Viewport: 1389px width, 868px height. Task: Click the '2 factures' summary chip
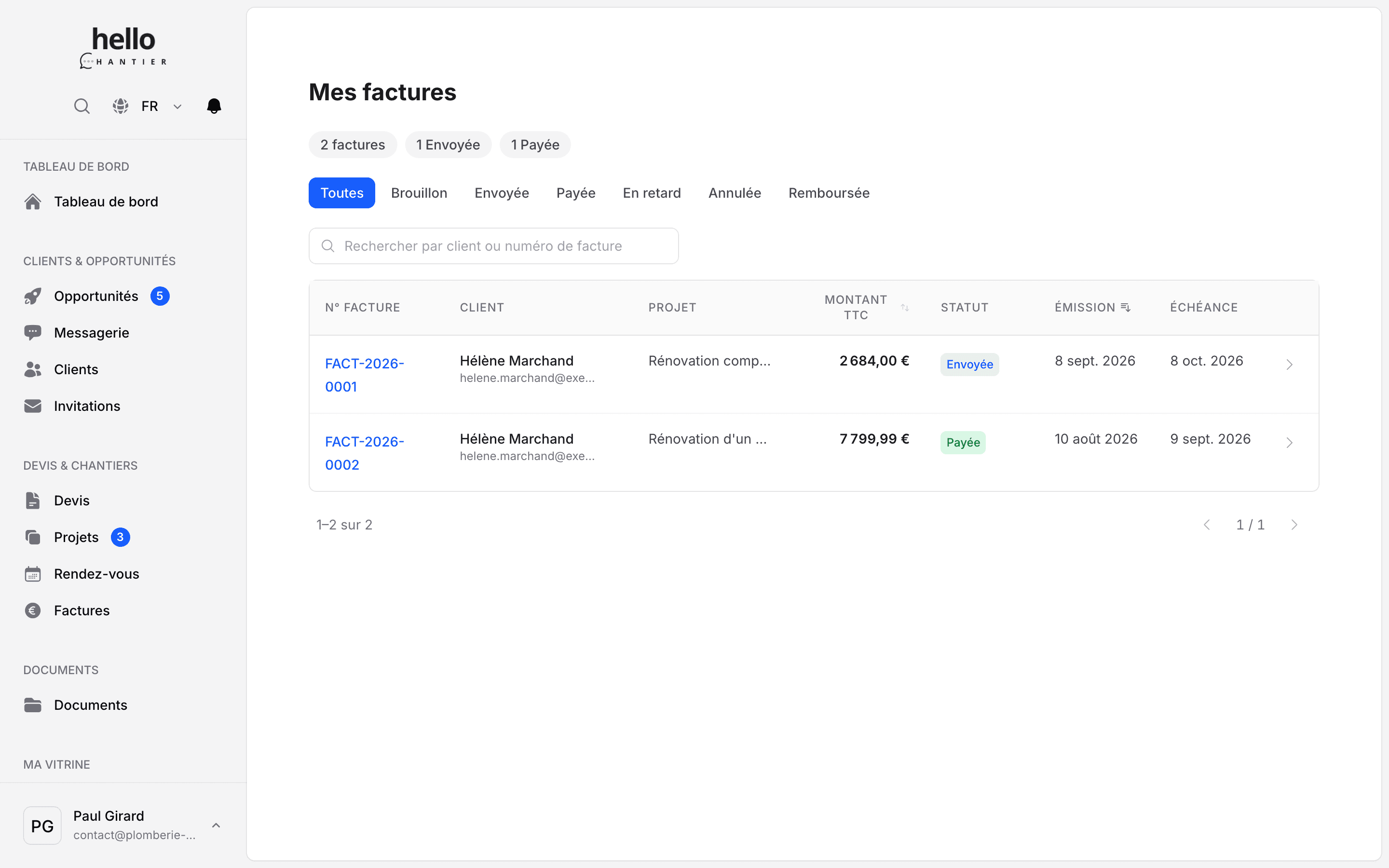[353, 145]
